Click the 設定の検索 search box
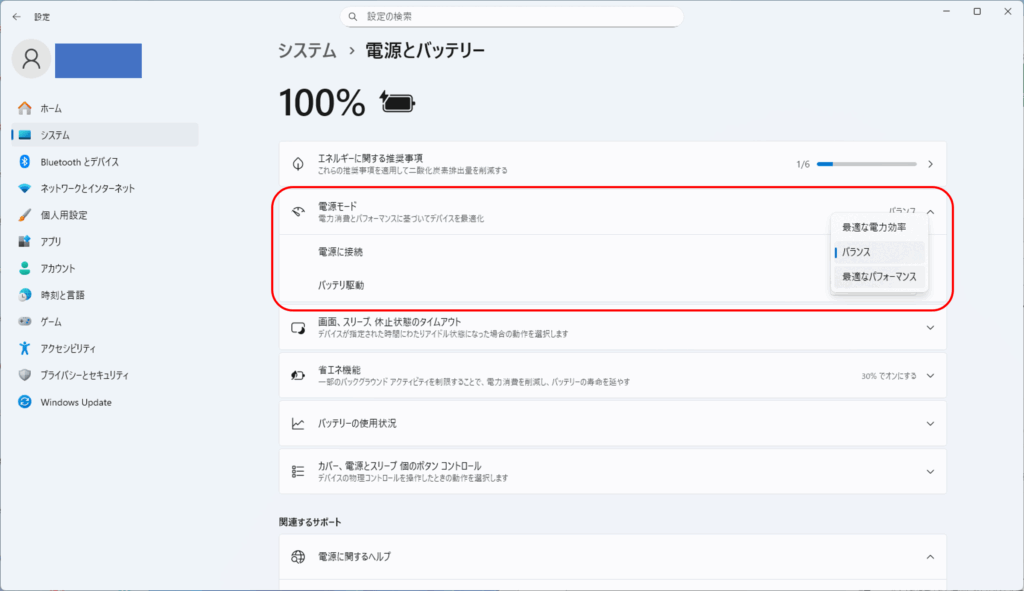 tap(511, 17)
